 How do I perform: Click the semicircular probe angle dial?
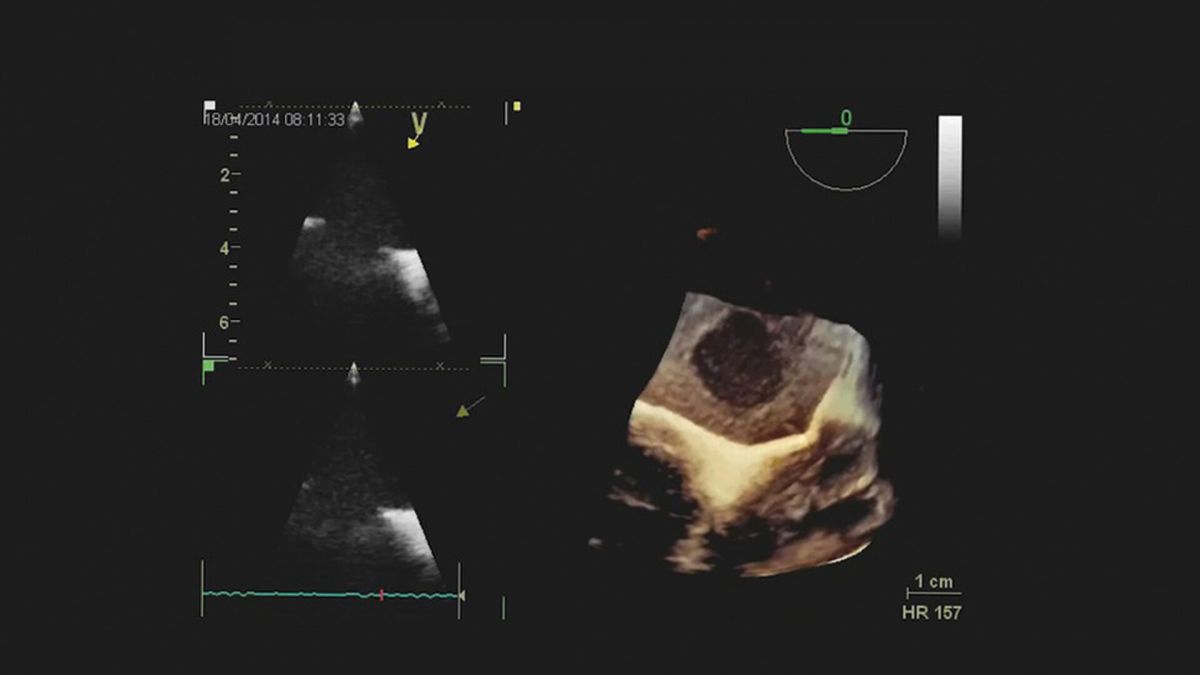846,160
